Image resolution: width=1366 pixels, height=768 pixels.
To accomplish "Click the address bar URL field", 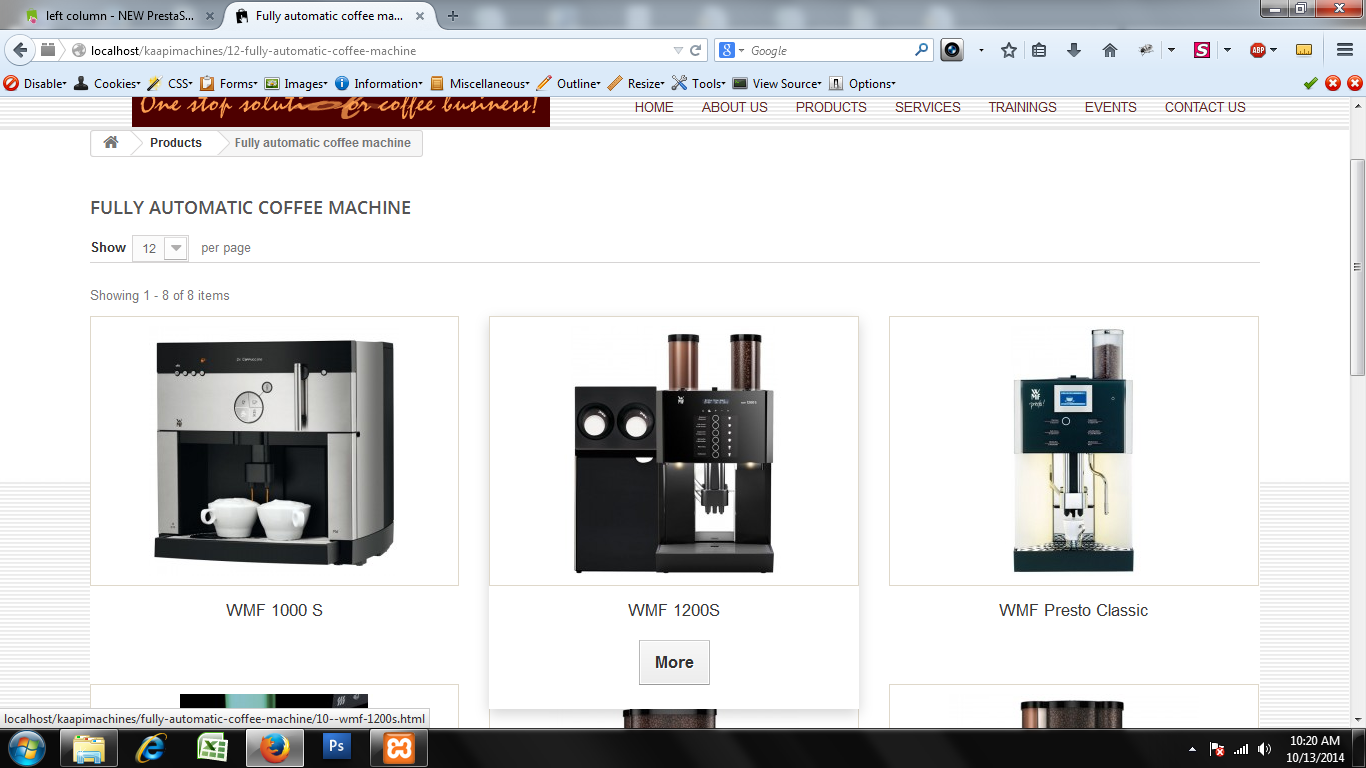I will [370, 50].
